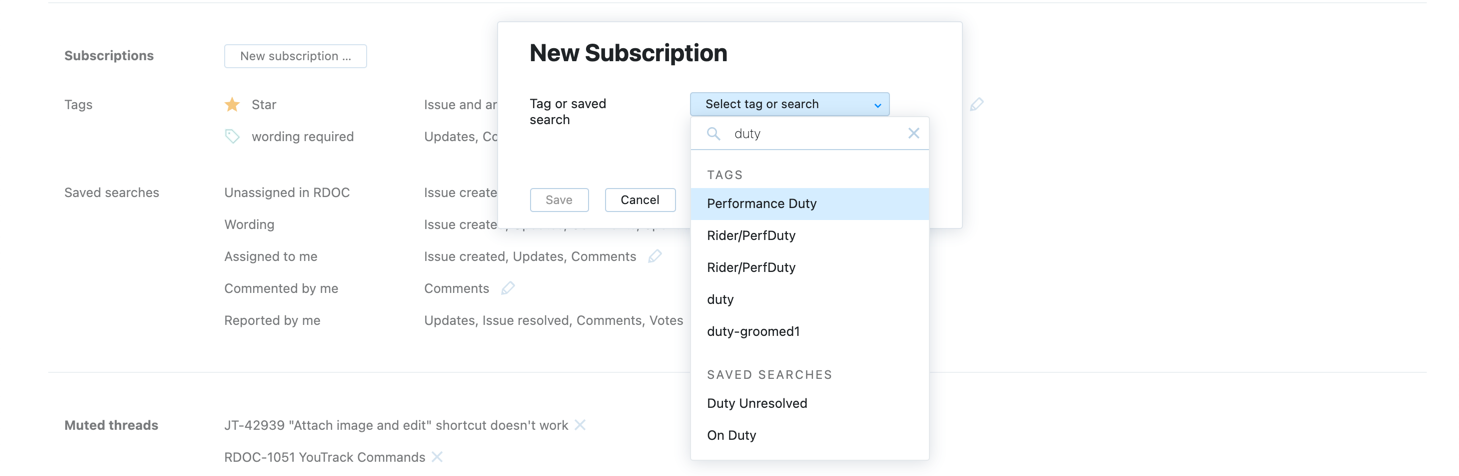Select the first Rider/PerfDuty tag
Viewport: 1459px width, 476px height.
point(751,235)
